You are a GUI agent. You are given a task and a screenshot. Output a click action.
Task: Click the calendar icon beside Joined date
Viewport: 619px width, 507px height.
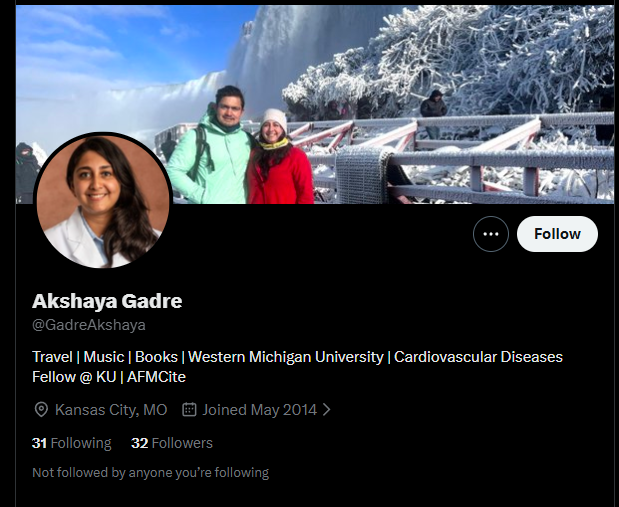click(189, 409)
